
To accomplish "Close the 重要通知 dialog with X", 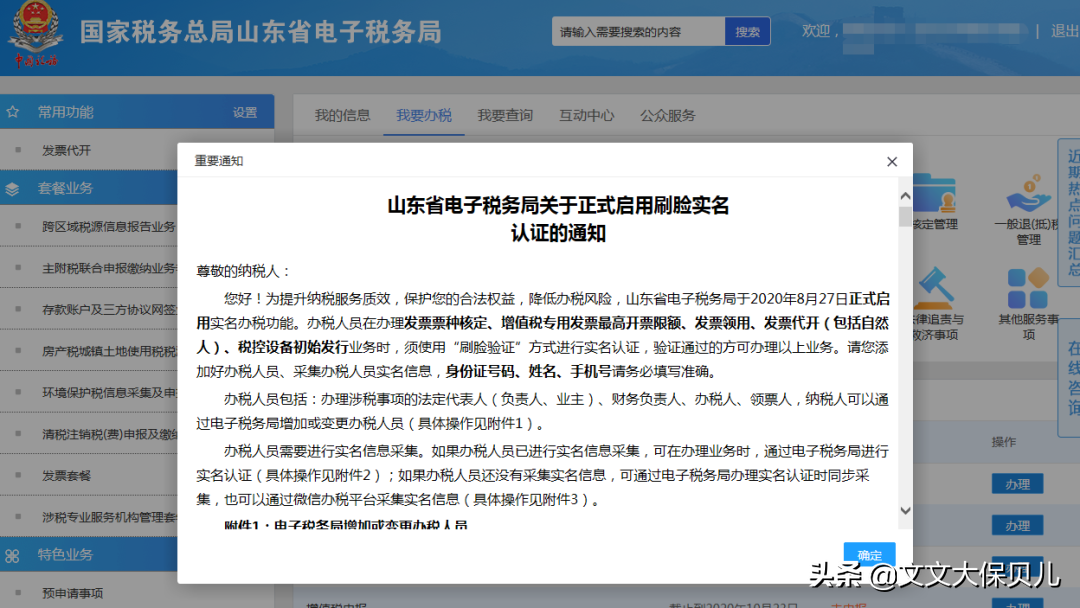I will coord(892,162).
